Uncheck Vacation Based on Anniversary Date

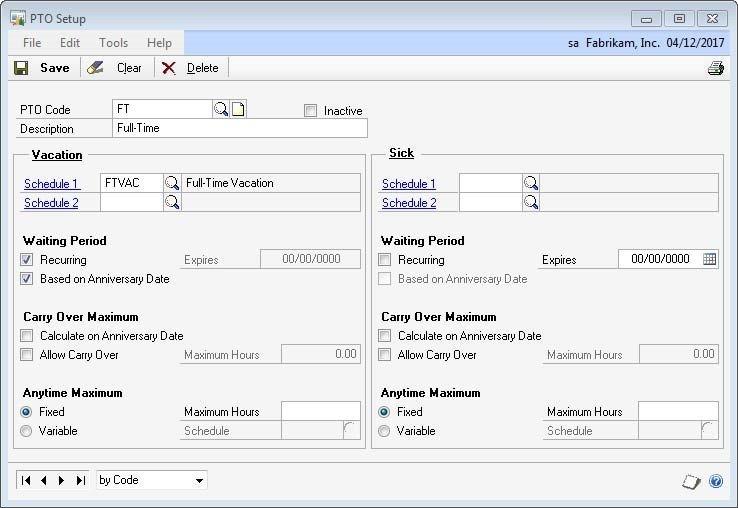click(26, 279)
